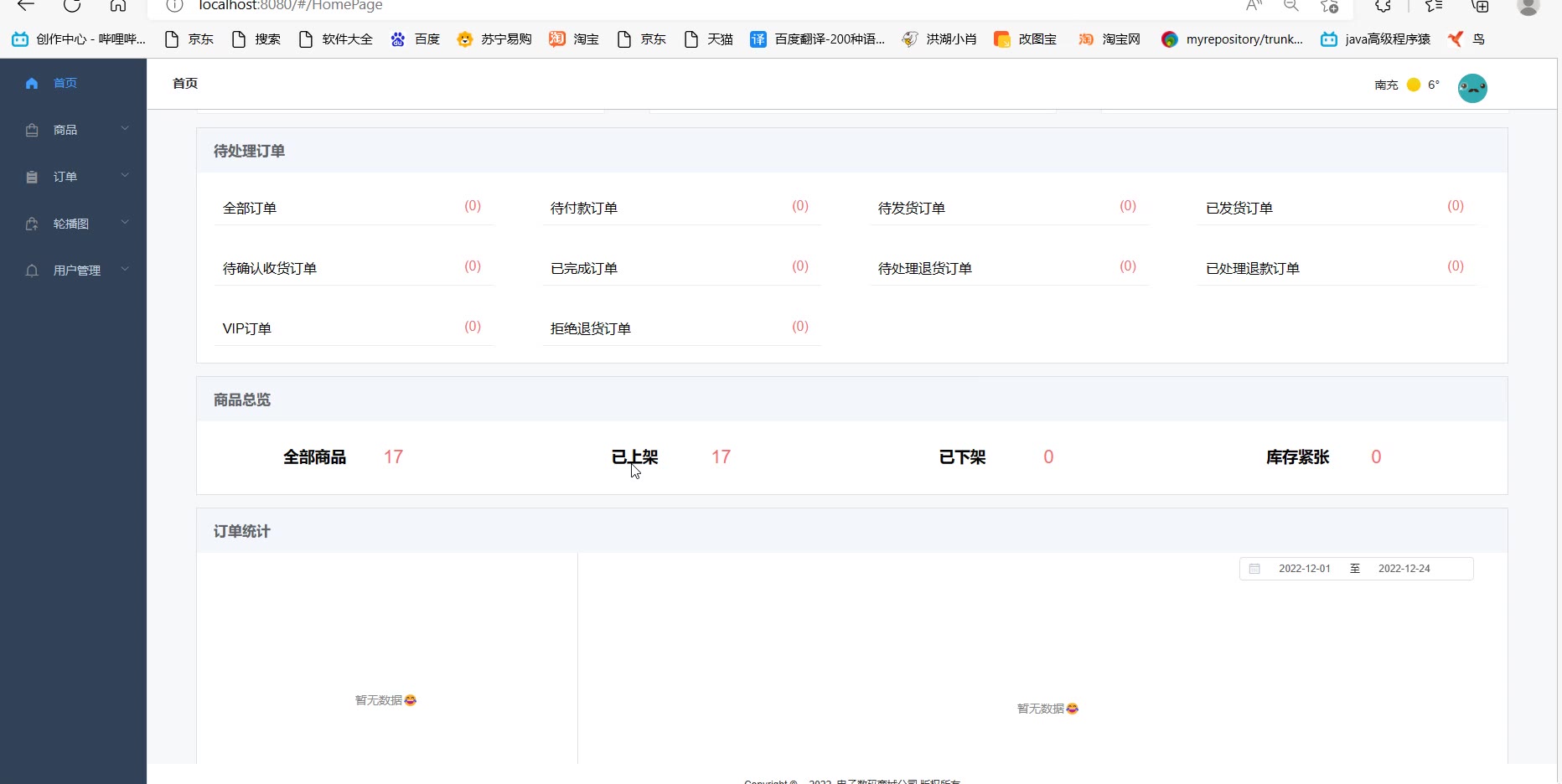
Task: Add page to favorites with the star icon
Action: pyautogui.click(x=1330, y=6)
